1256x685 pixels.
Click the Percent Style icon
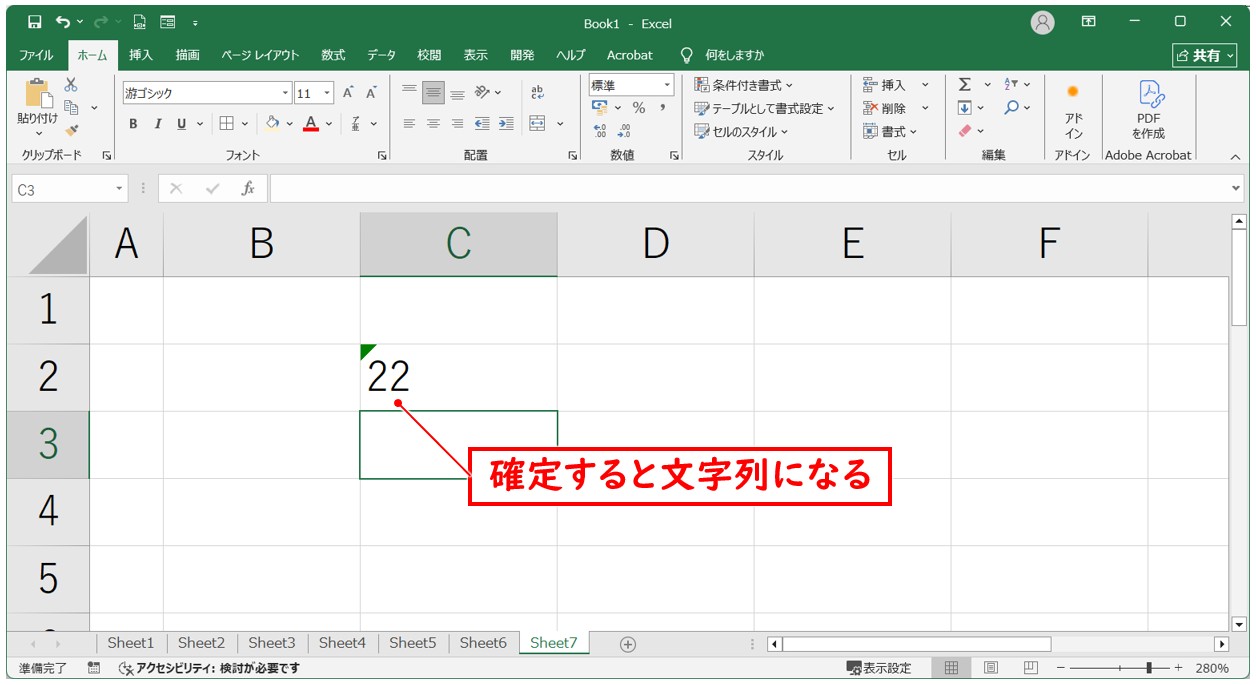638,108
